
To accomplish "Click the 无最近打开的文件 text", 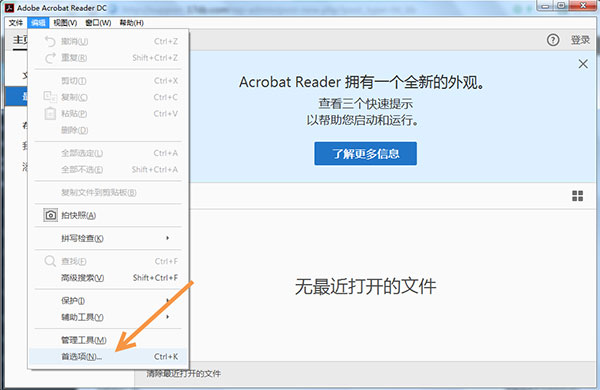I will tap(365, 286).
